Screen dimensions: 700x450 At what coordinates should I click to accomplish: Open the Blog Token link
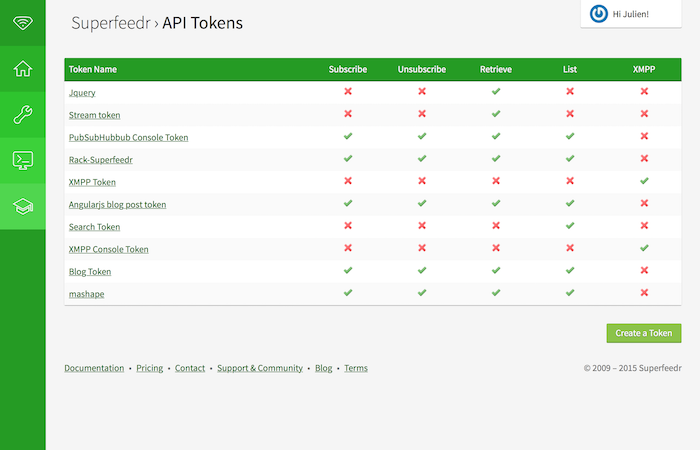(90, 271)
